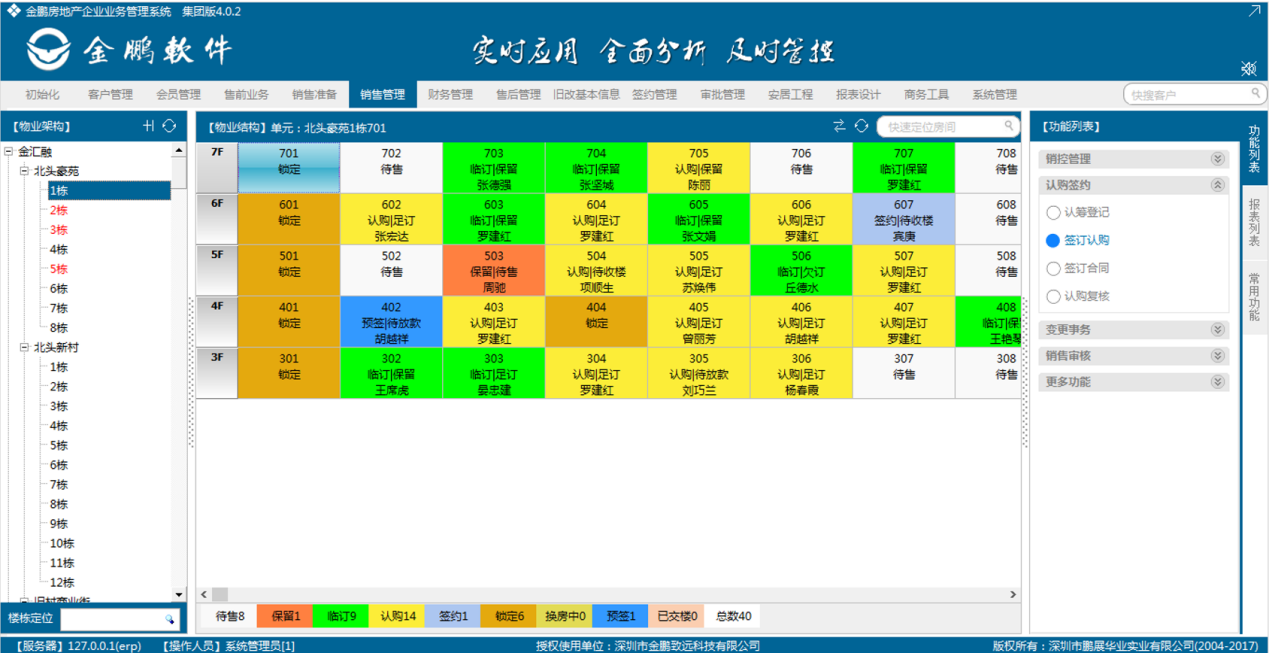Expand the 变更事务 section

[x=1217, y=330]
